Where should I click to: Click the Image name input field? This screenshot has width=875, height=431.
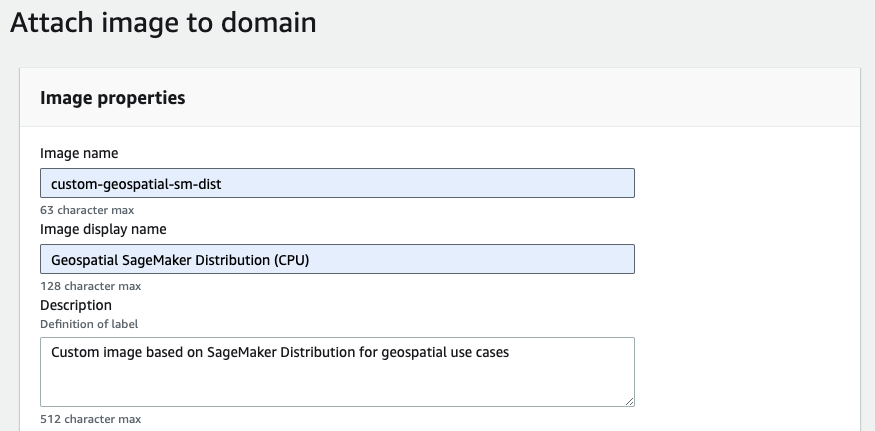pos(337,183)
